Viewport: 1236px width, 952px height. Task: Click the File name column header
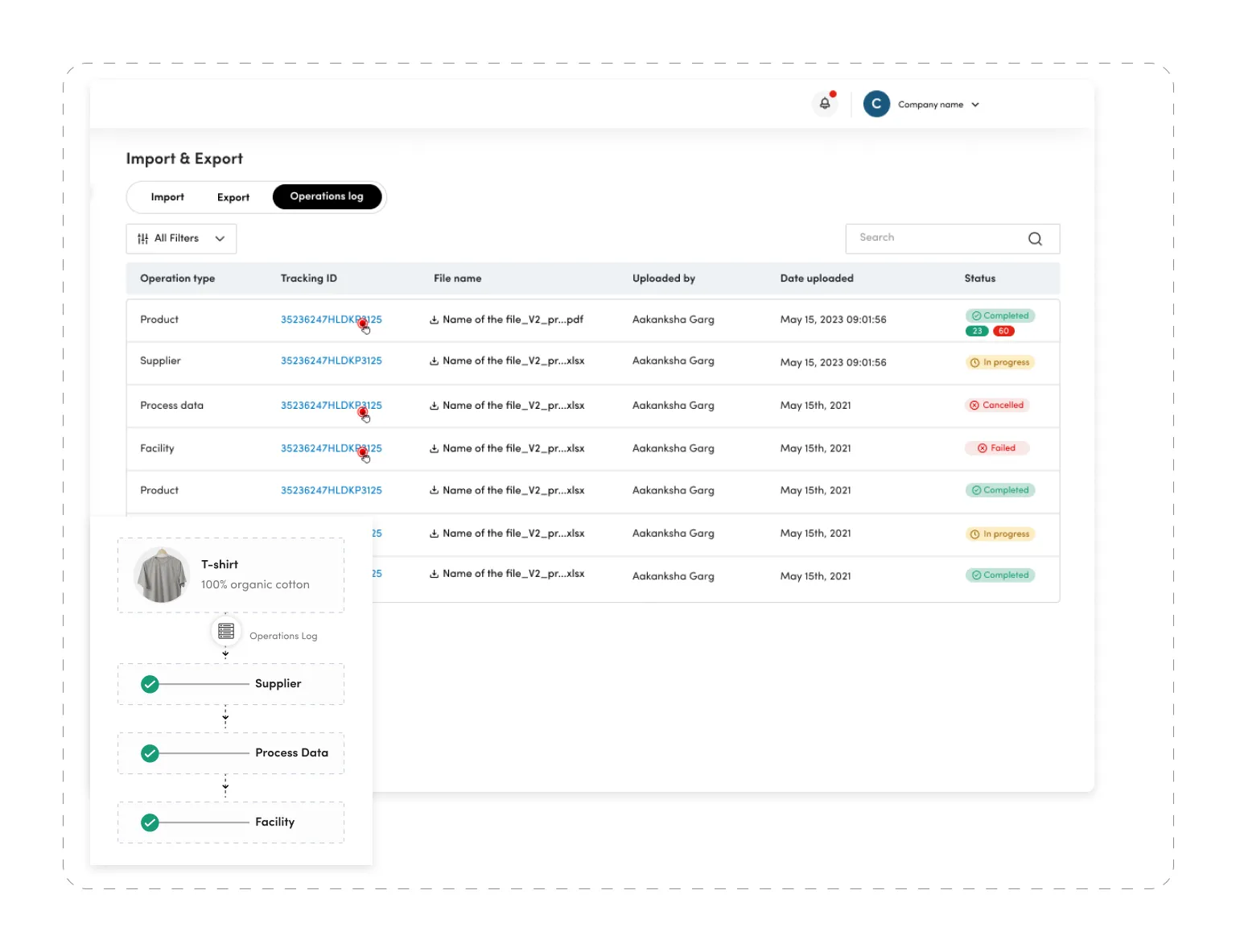458,278
